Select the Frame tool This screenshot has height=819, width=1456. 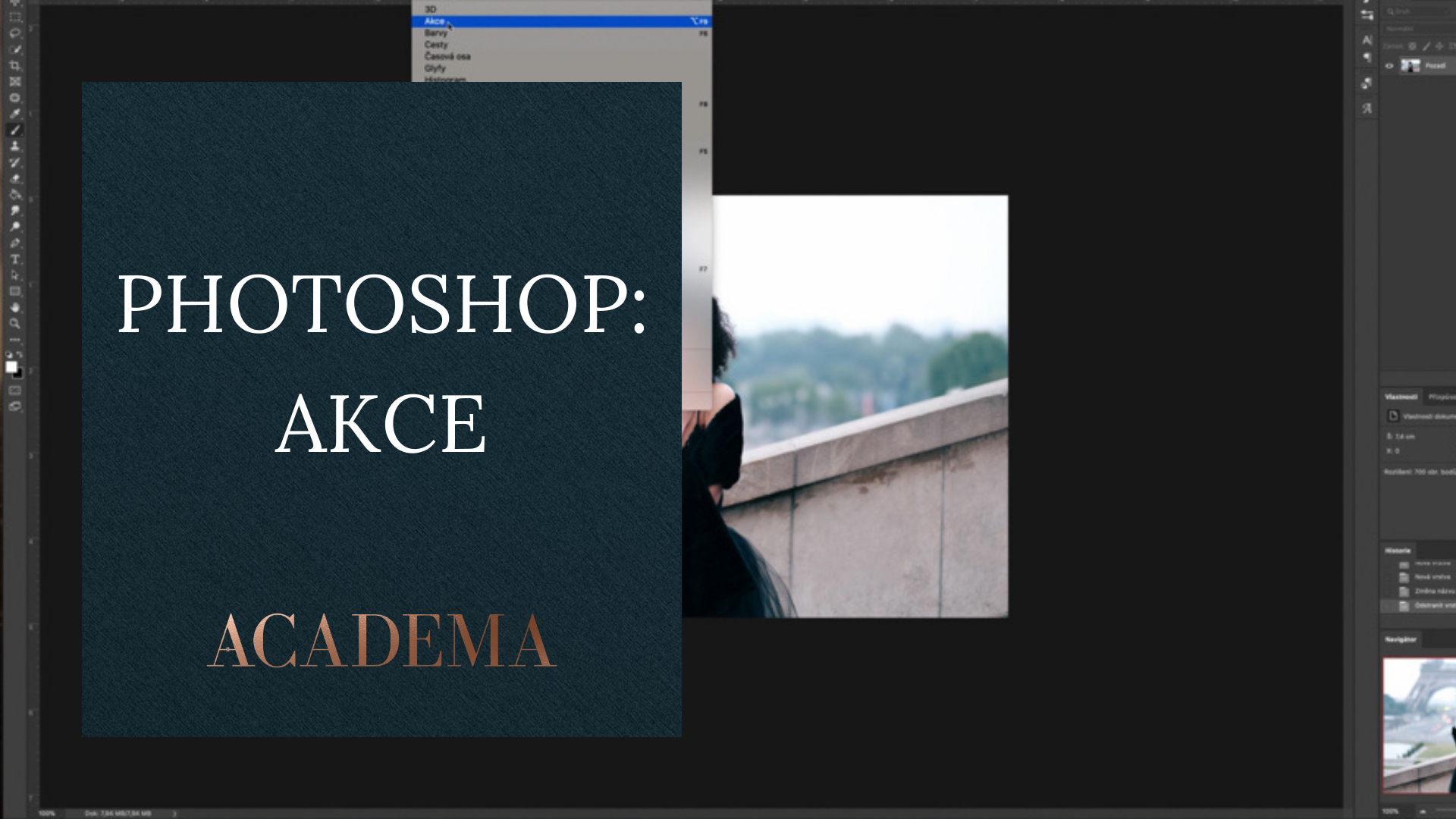point(14,81)
